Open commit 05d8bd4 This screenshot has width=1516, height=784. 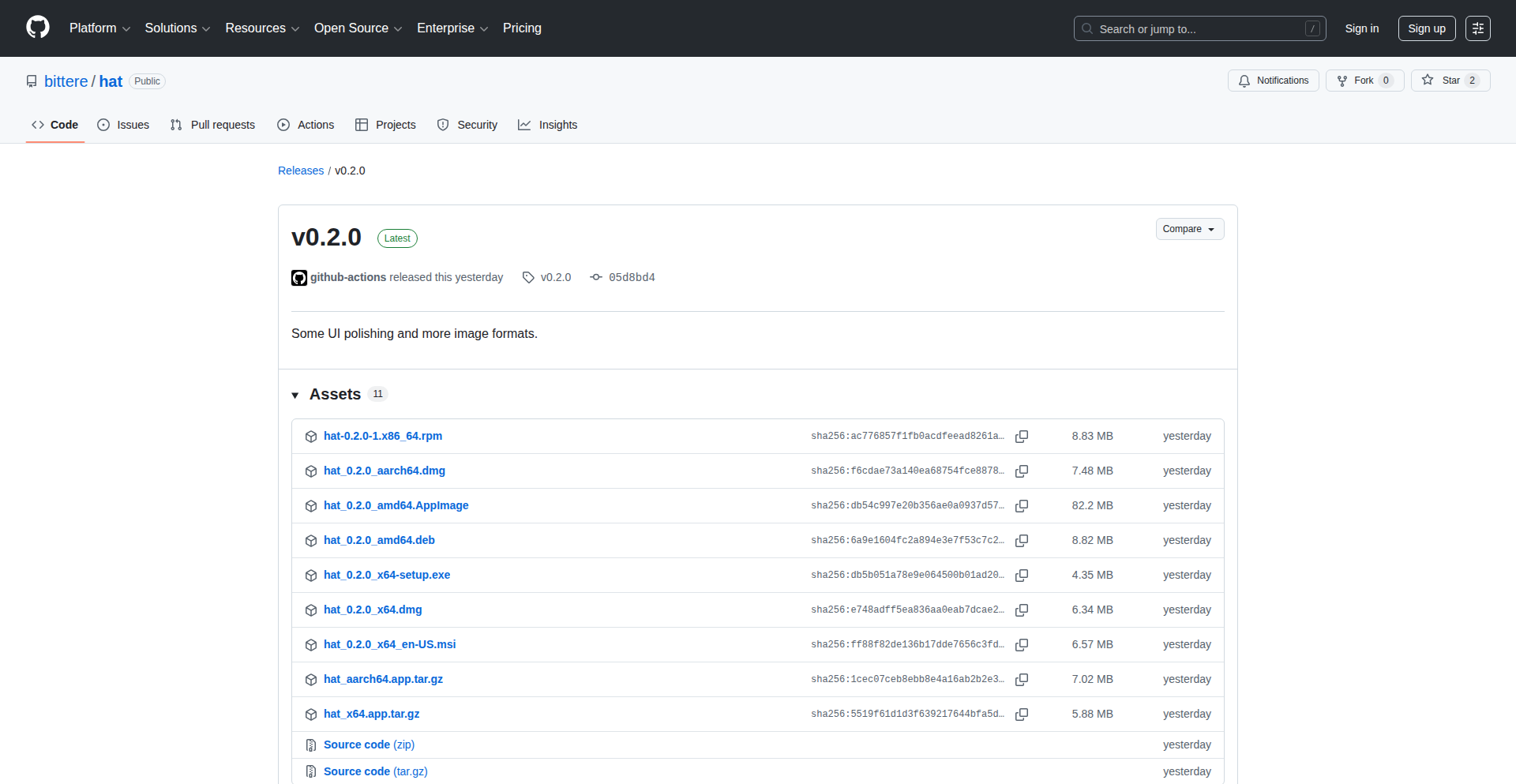coord(631,278)
